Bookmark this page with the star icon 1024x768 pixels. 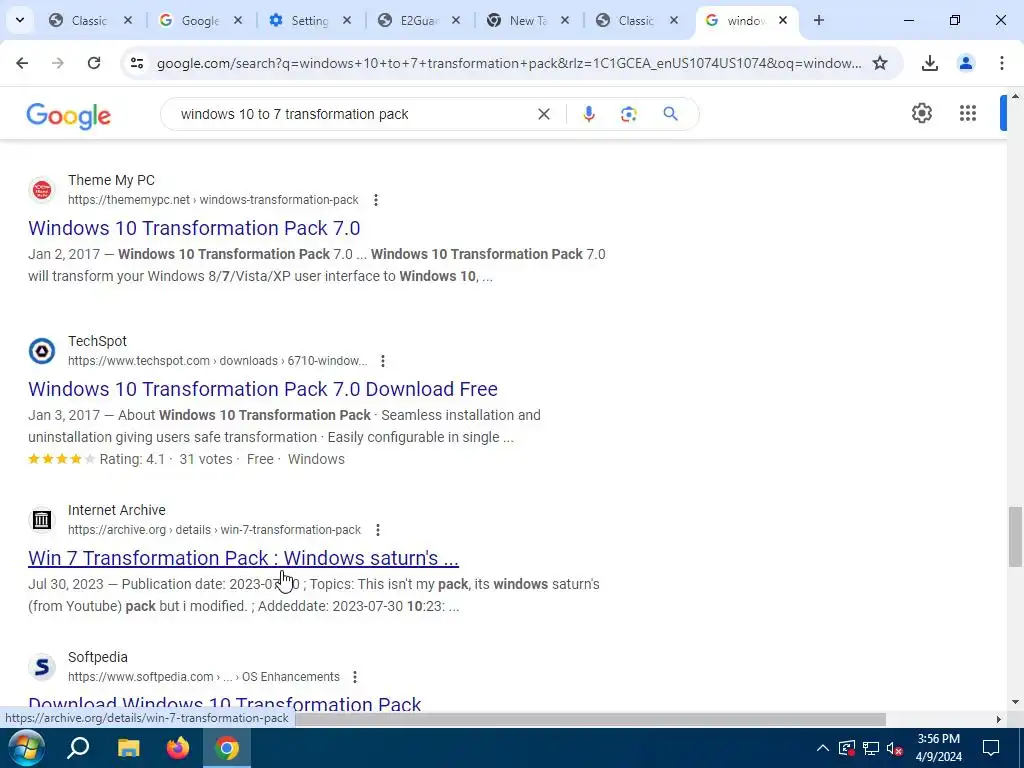880,63
